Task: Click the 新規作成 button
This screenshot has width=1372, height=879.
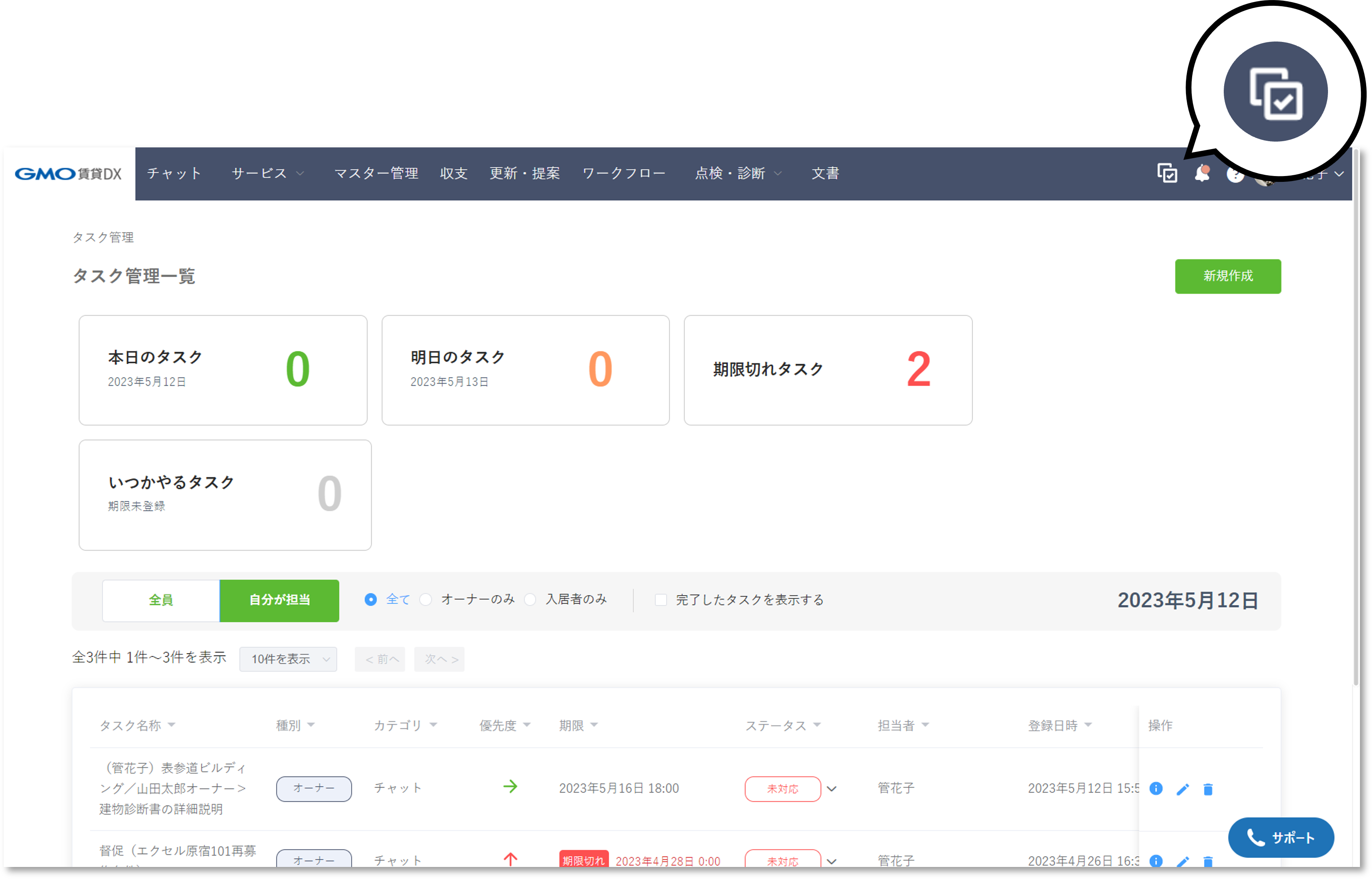Action: point(1227,276)
